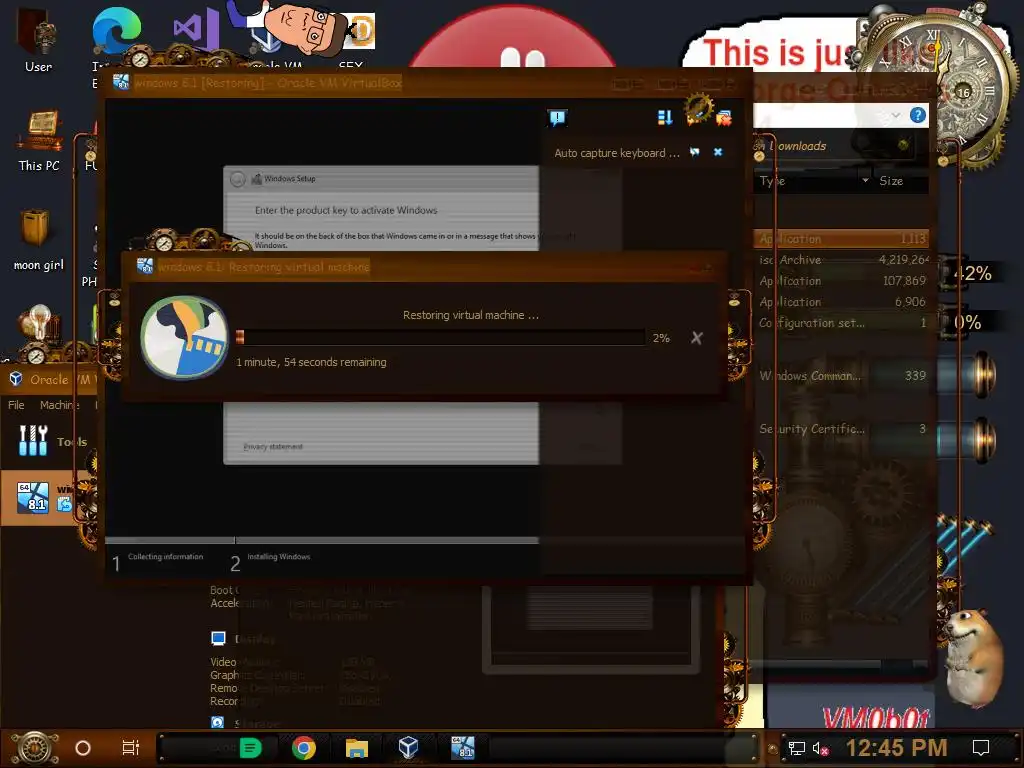The image size is (1024, 768).
Task: Click the 'Auto capture keyboard' notification text
Action: [x=616, y=153]
